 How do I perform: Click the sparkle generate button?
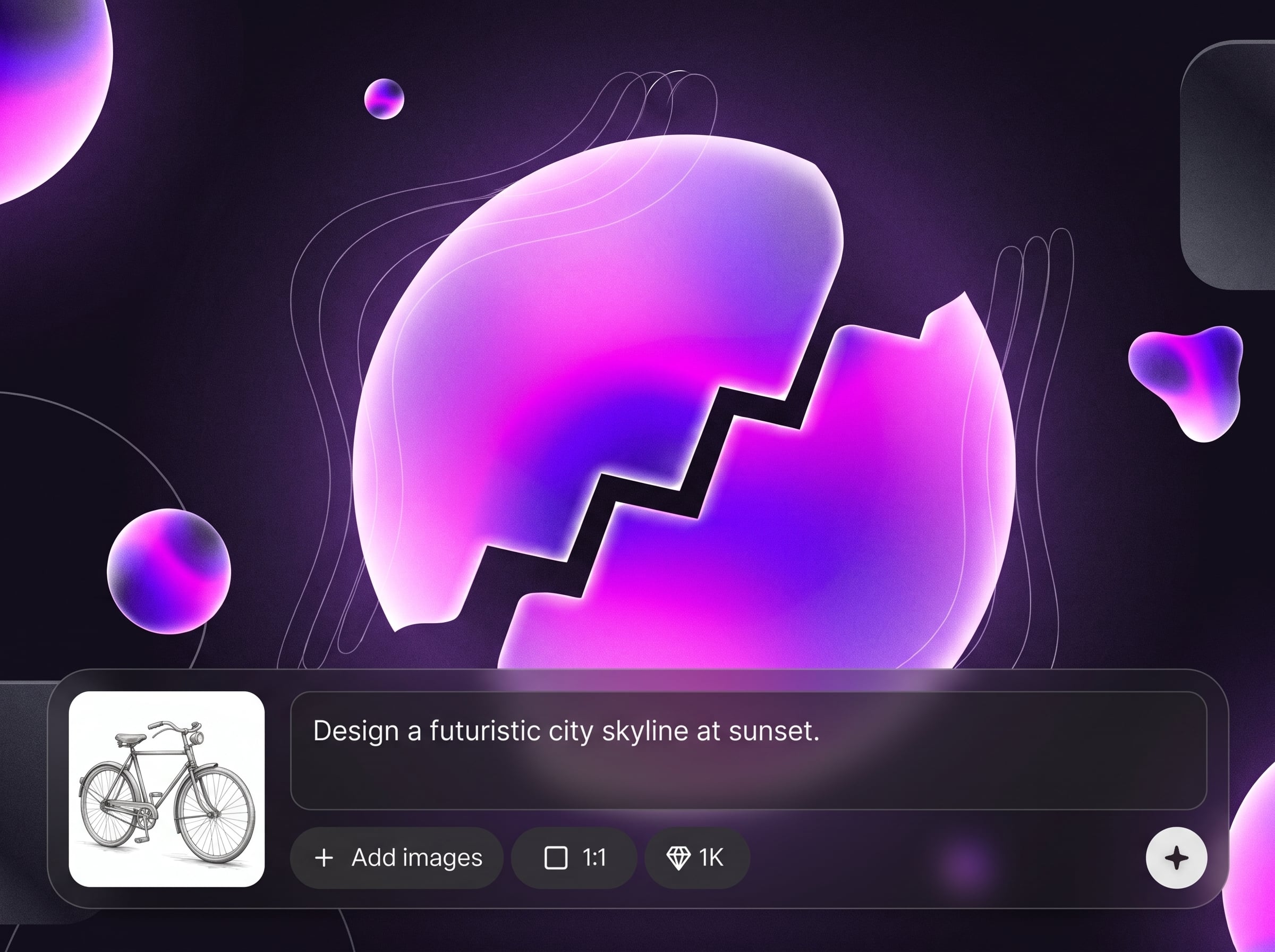pos(1176,858)
